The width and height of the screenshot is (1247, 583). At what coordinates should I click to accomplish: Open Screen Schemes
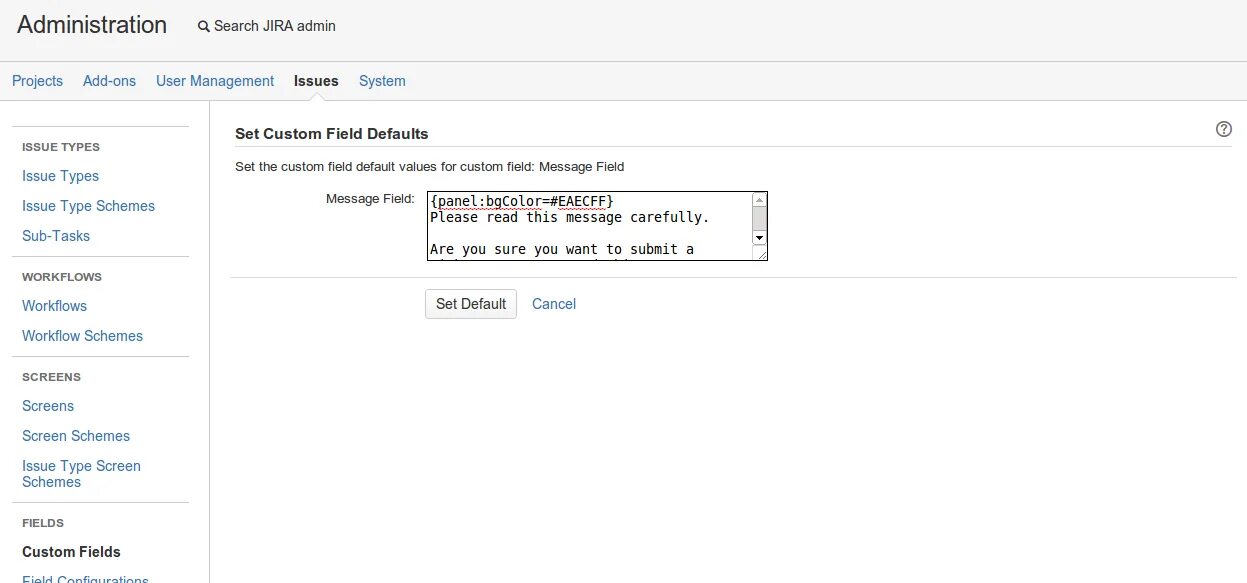[x=76, y=436]
